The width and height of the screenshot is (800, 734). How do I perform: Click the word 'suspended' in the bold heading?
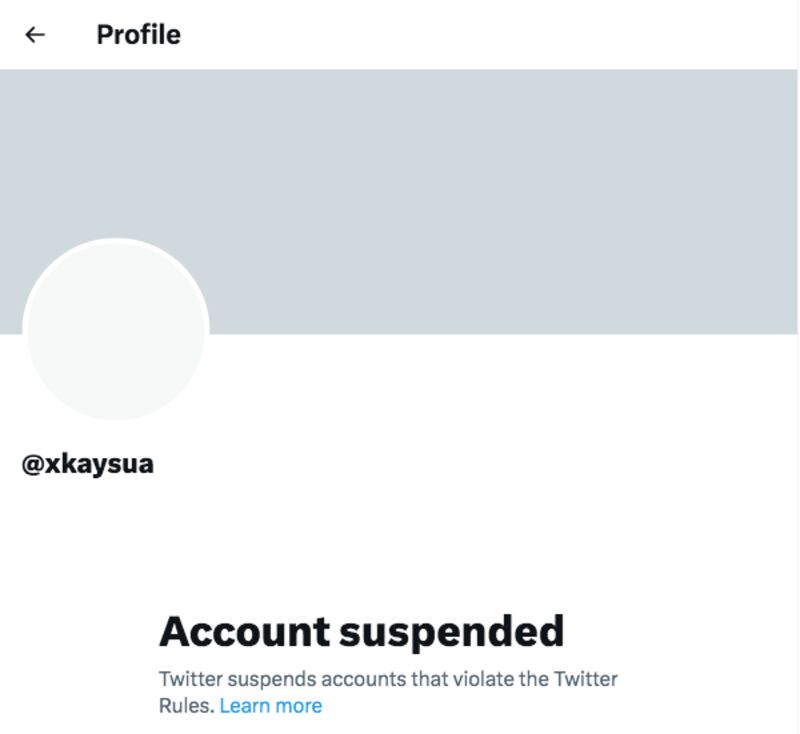click(x=452, y=632)
